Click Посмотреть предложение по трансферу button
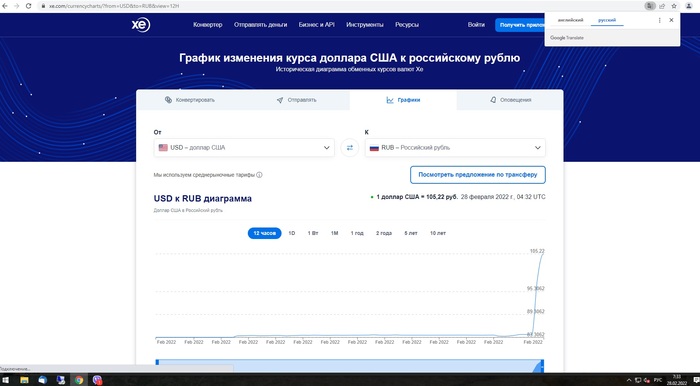This screenshot has width=700, height=386. 478,175
